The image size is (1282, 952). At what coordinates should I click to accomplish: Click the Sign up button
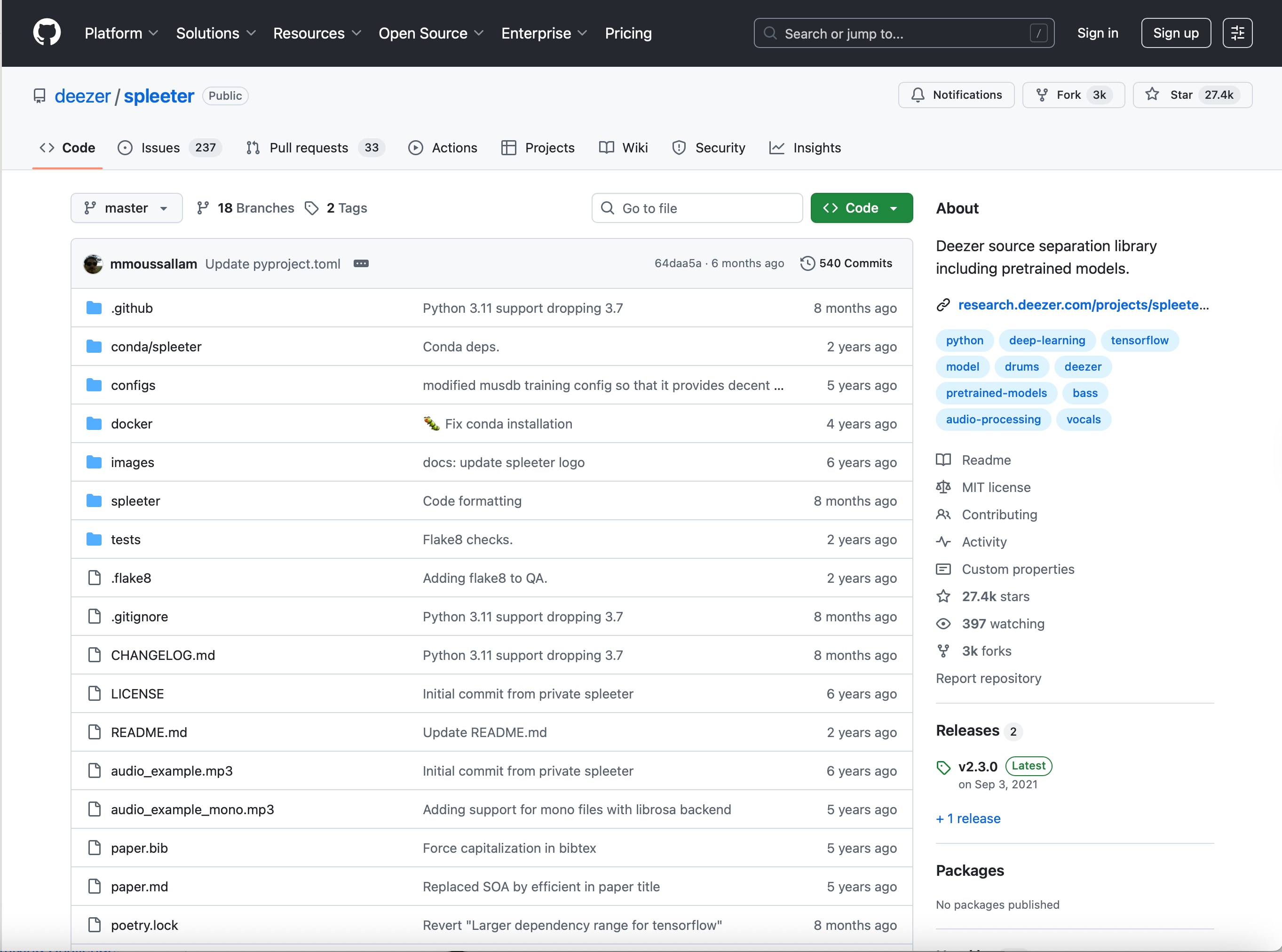[x=1175, y=33]
